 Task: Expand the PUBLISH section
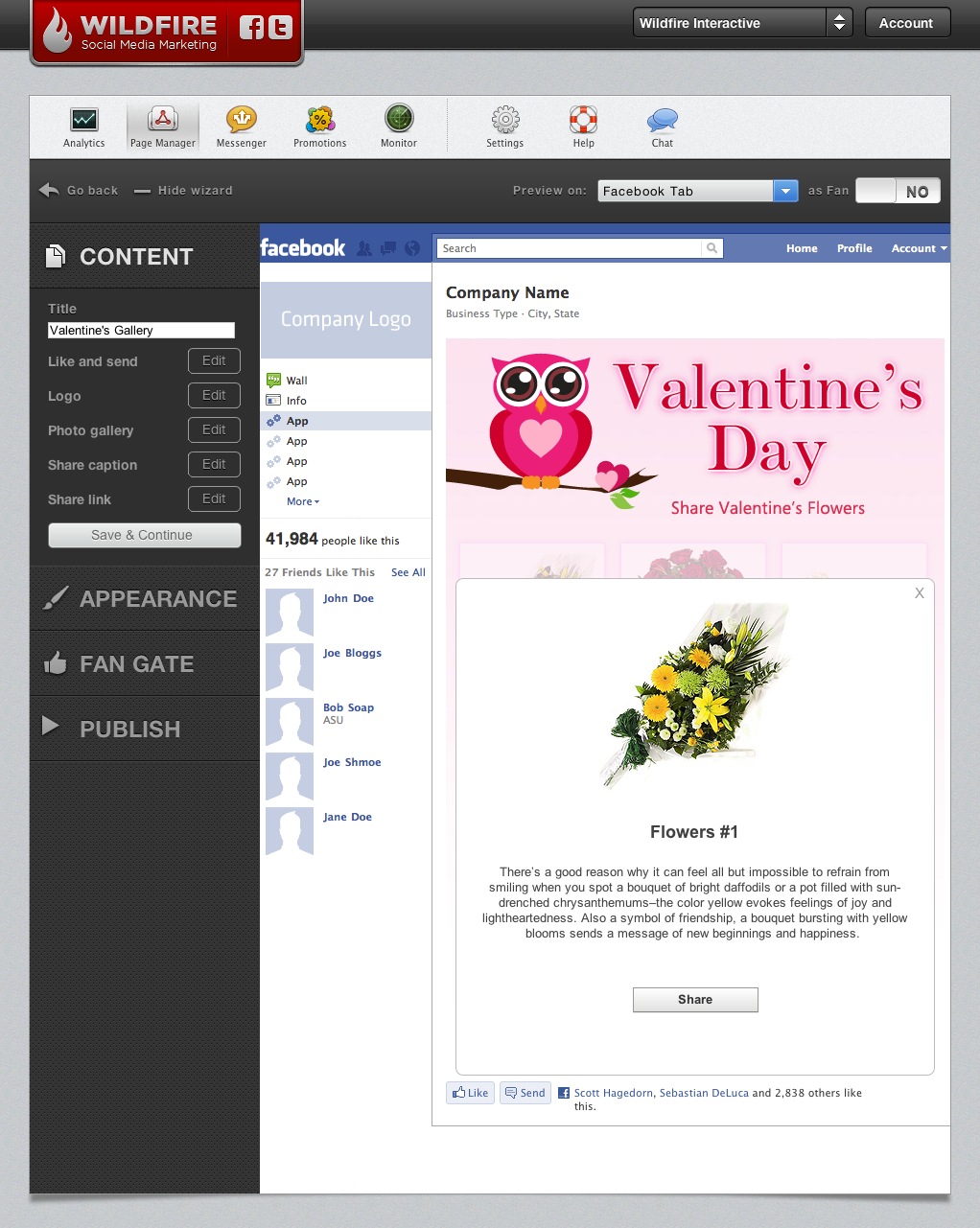coord(145,729)
